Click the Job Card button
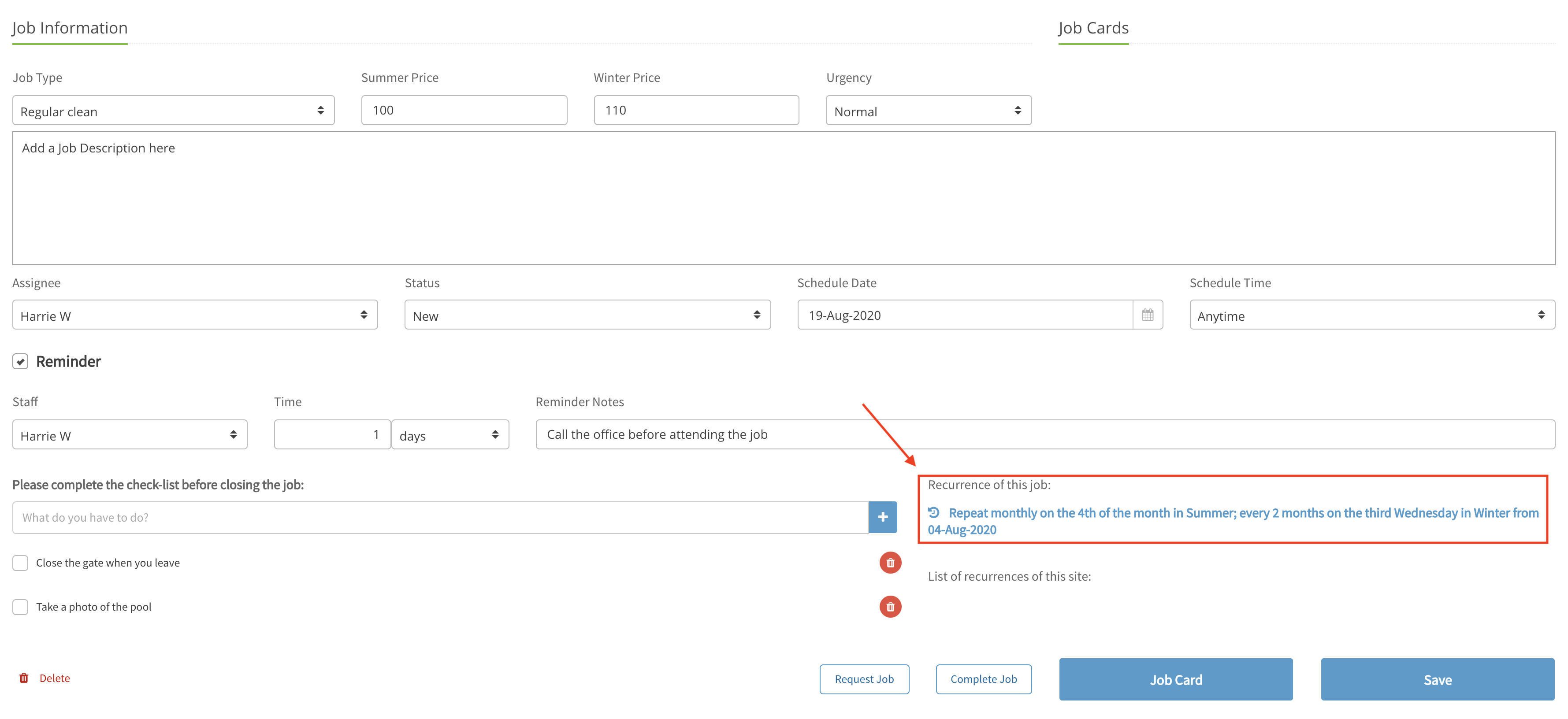The image size is (1568, 719). pyautogui.click(x=1175, y=679)
